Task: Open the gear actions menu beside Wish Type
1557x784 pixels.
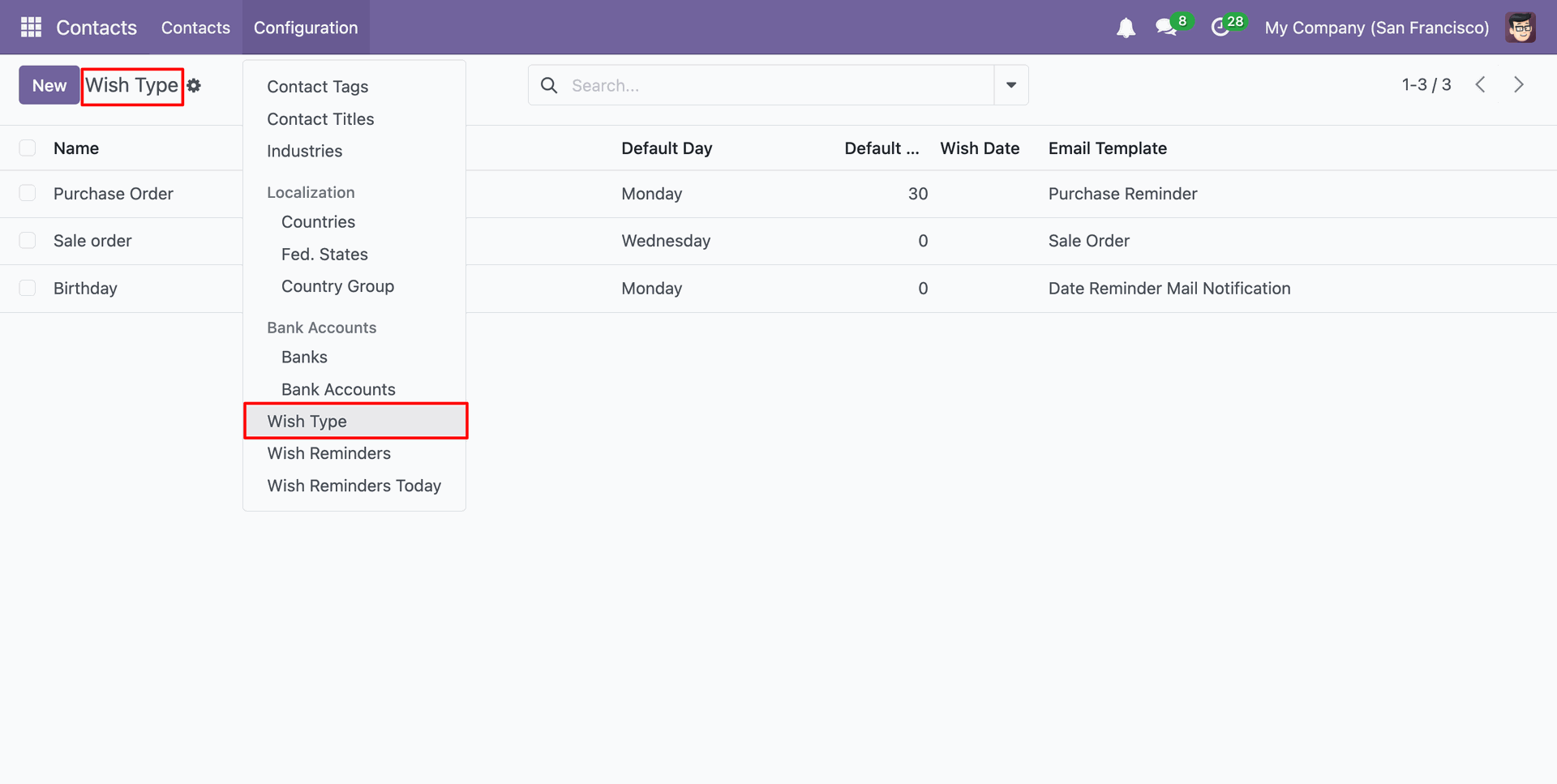Action: tap(194, 85)
